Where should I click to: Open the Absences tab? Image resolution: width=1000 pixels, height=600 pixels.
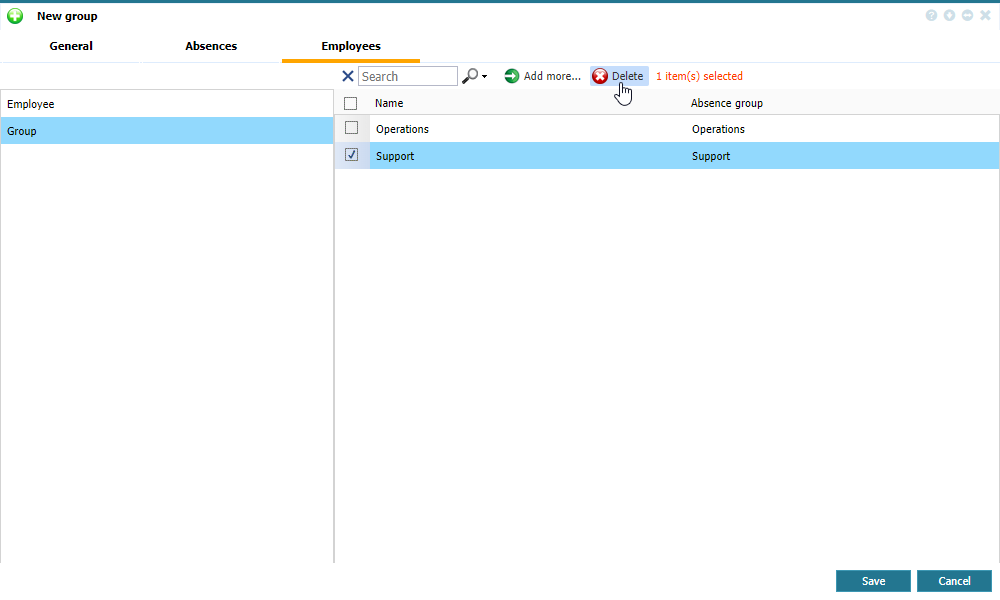[211, 46]
